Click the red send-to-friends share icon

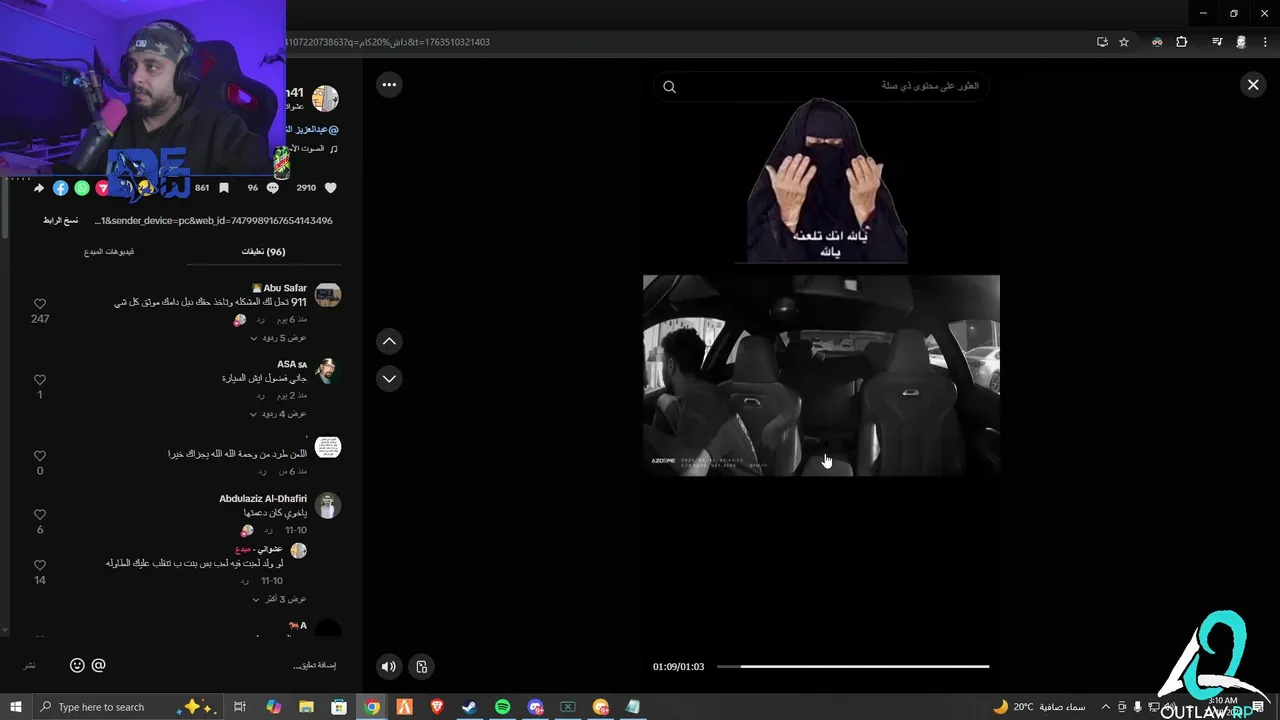102,187
